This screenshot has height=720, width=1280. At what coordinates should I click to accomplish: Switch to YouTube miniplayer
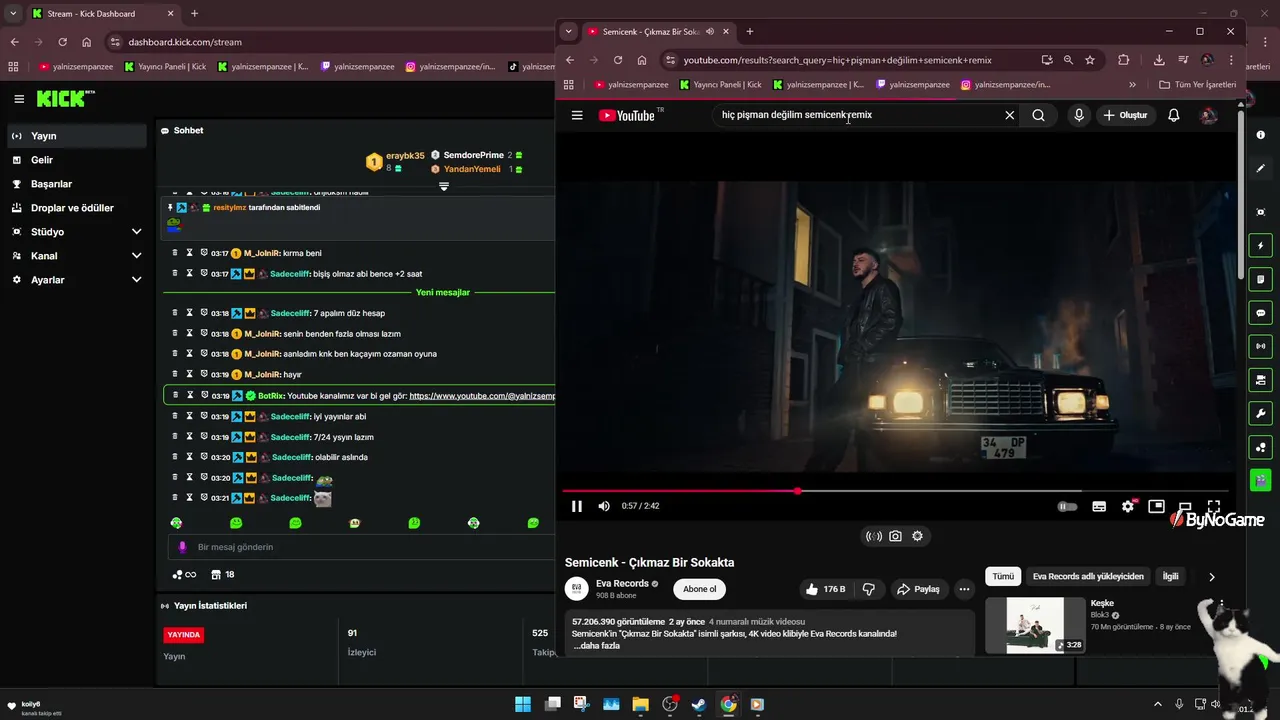1156,506
